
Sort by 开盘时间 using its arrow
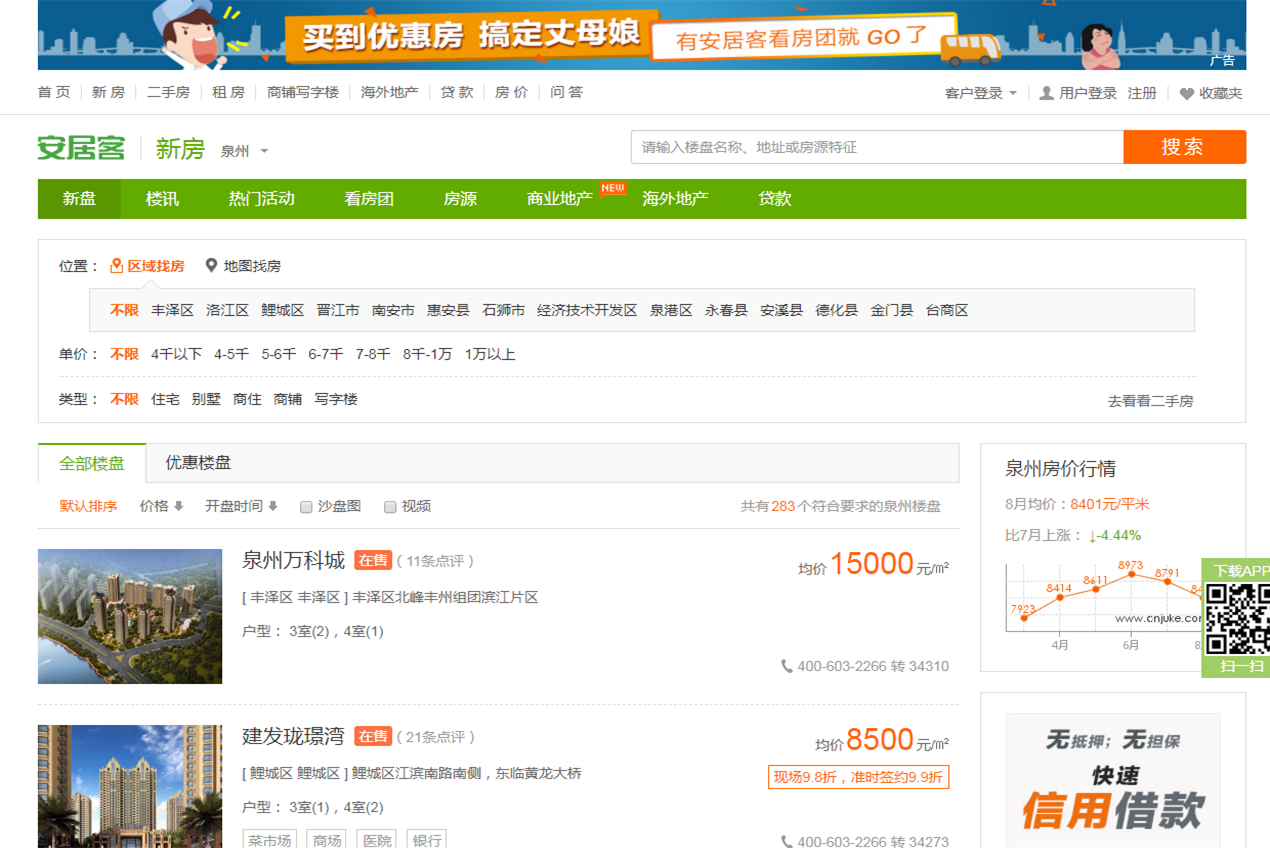click(x=273, y=506)
